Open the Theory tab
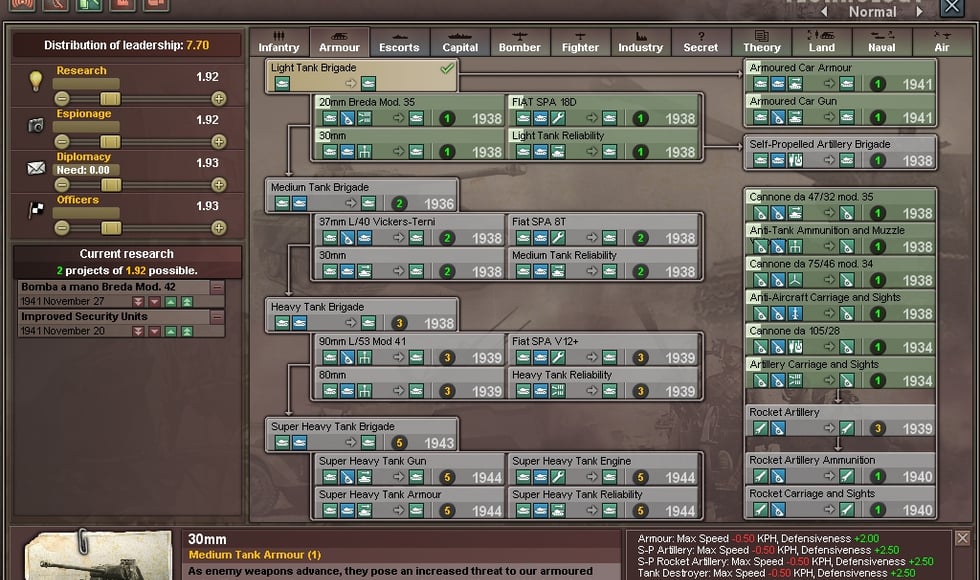Screen dimensions: 980x580 pyautogui.click(x=761, y=42)
